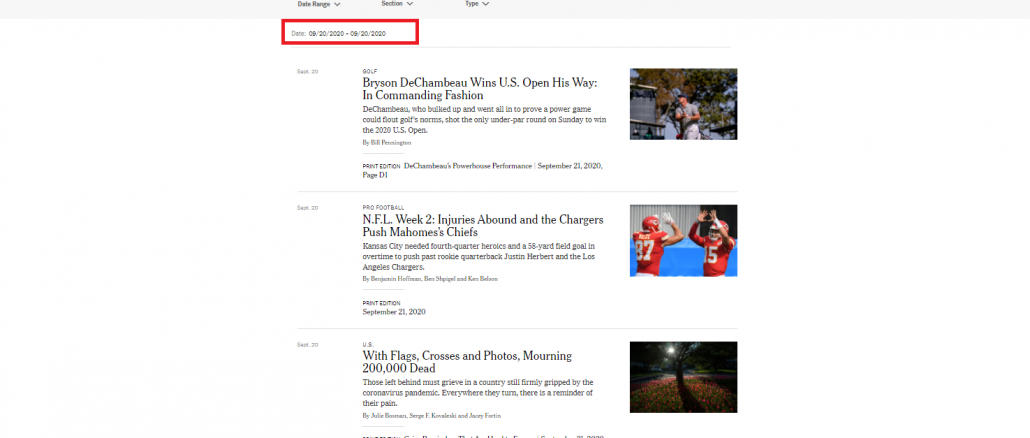The height and width of the screenshot is (438, 1030).
Task: Click the summary beginning 'Those left behind must grieve'
Action: (x=478, y=393)
